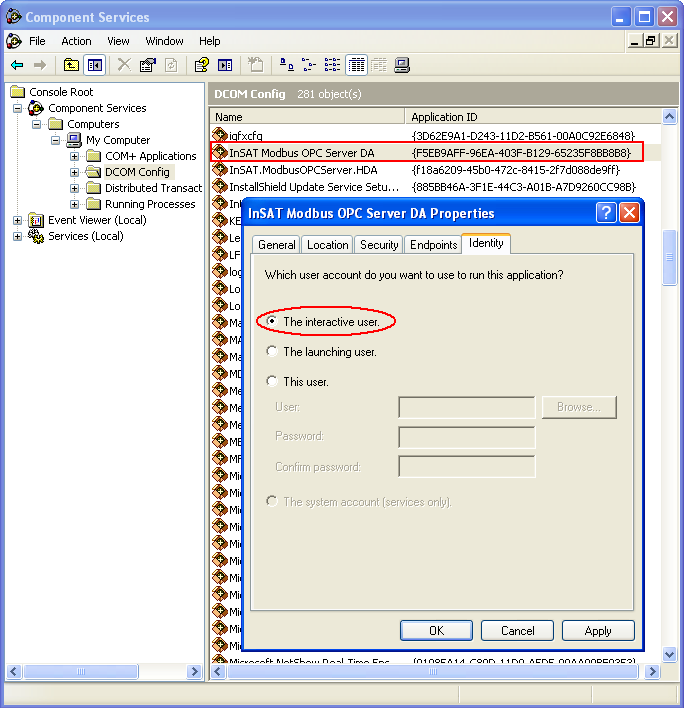685x708 pixels.
Task: Expand the Running Processes node
Action: [75, 205]
